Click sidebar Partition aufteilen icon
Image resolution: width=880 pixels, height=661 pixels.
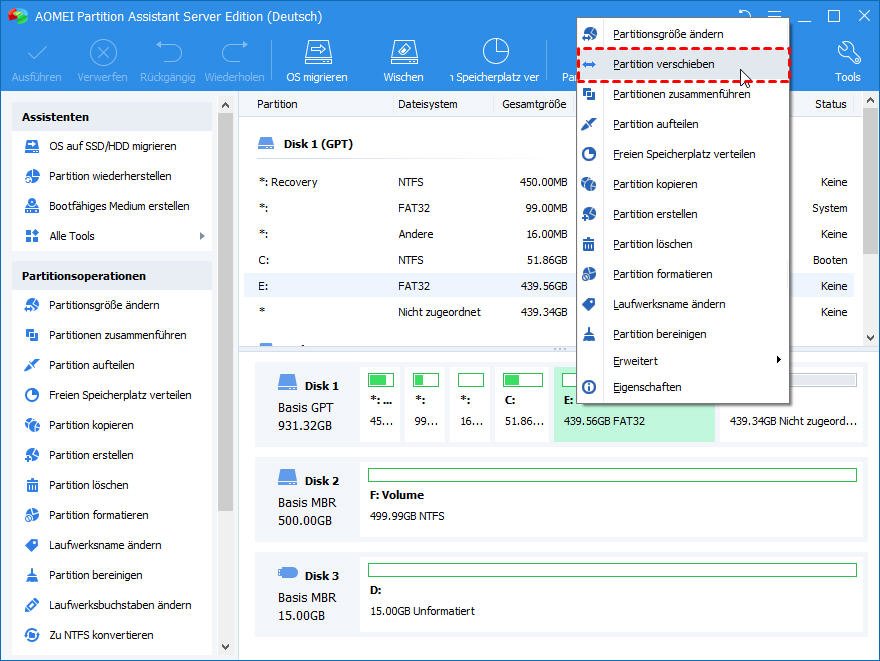pos(32,365)
